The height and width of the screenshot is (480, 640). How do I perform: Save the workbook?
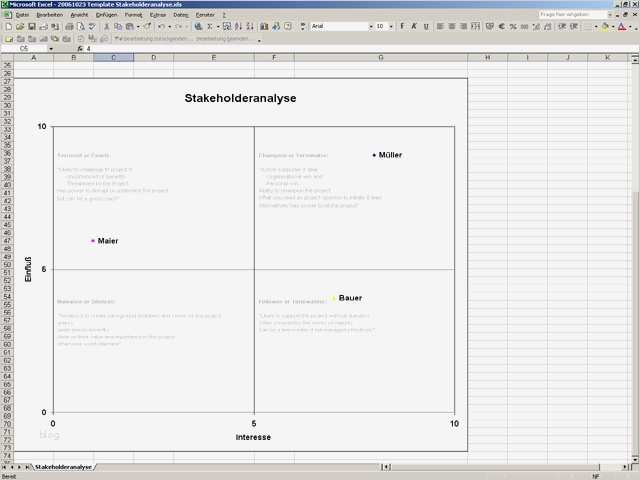pyautogui.click(x=31, y=27)
